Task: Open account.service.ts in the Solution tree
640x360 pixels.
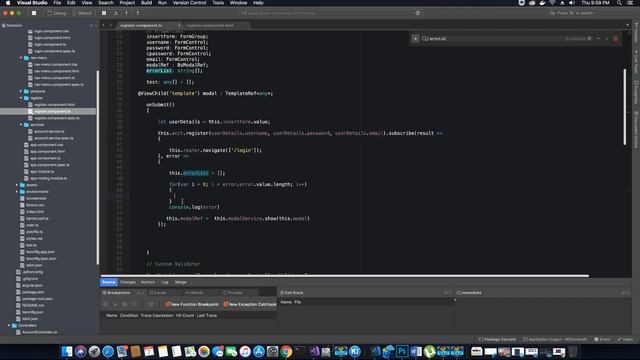Action: (x=49, y=131)
